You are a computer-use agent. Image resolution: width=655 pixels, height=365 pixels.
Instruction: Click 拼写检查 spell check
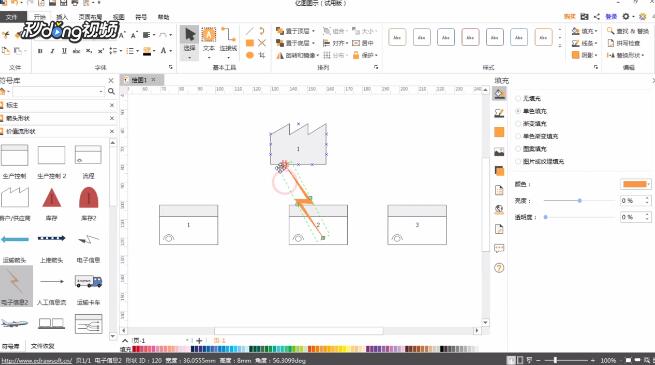pyautogui.click(x=624, y=43)
